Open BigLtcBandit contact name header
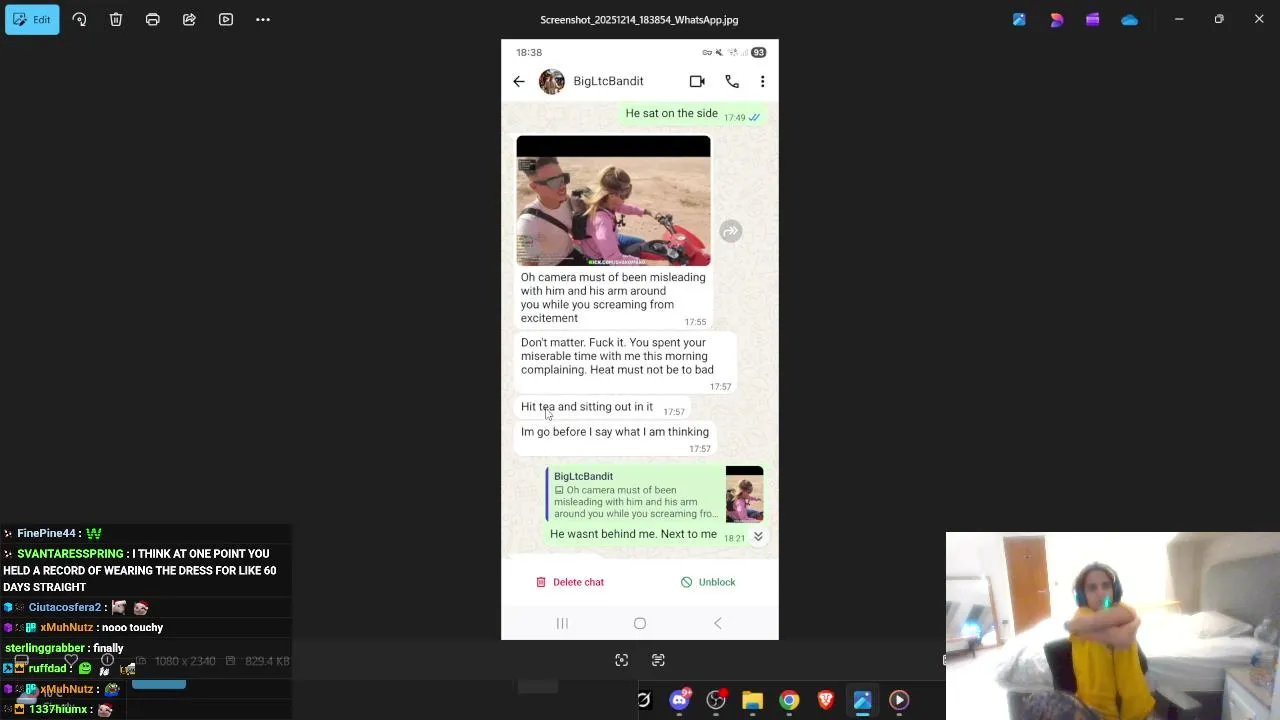This screenshot has height=720, width=1280. (608, 81)
